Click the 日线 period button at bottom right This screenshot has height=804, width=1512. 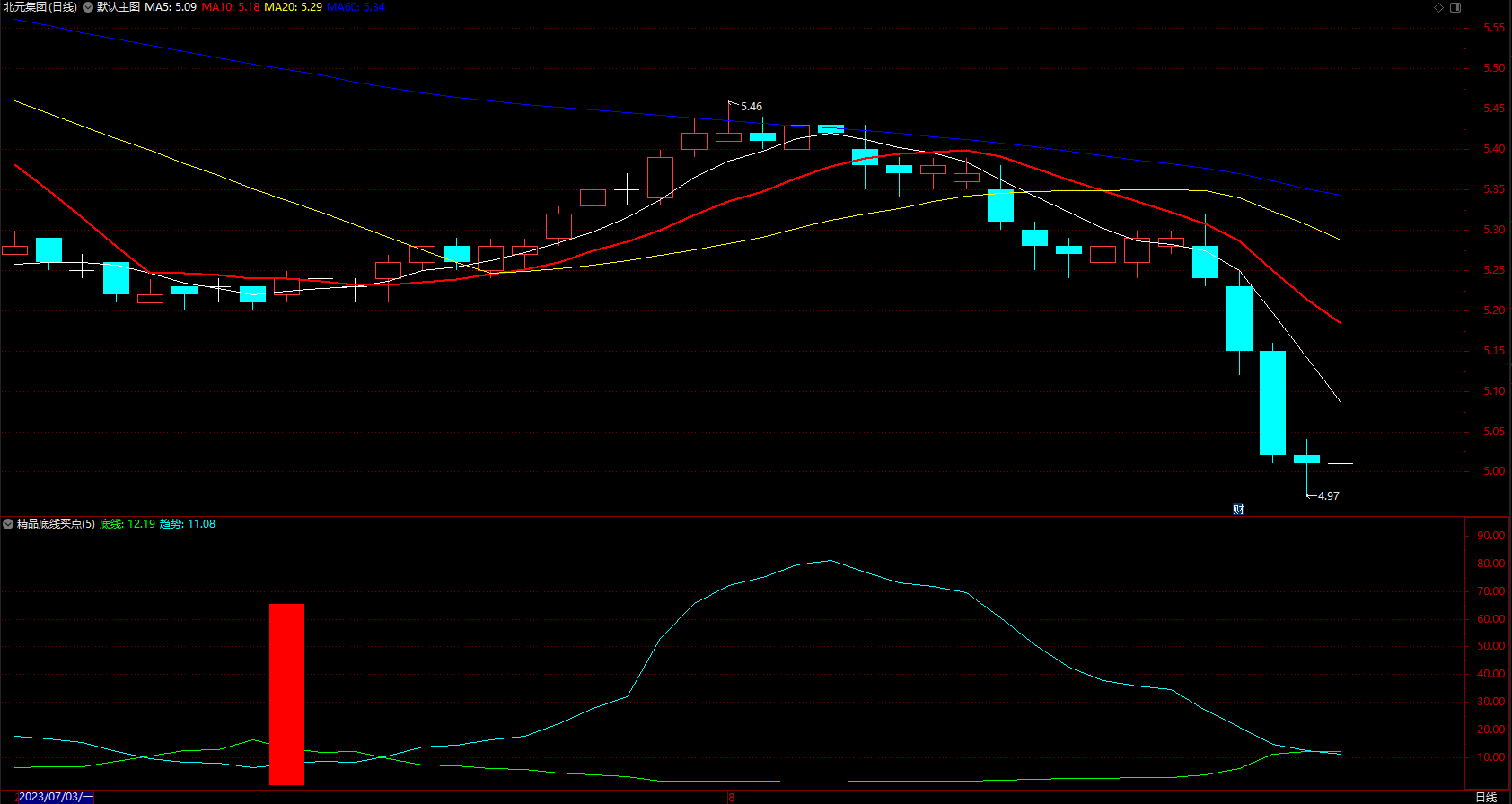(1487, 797)
